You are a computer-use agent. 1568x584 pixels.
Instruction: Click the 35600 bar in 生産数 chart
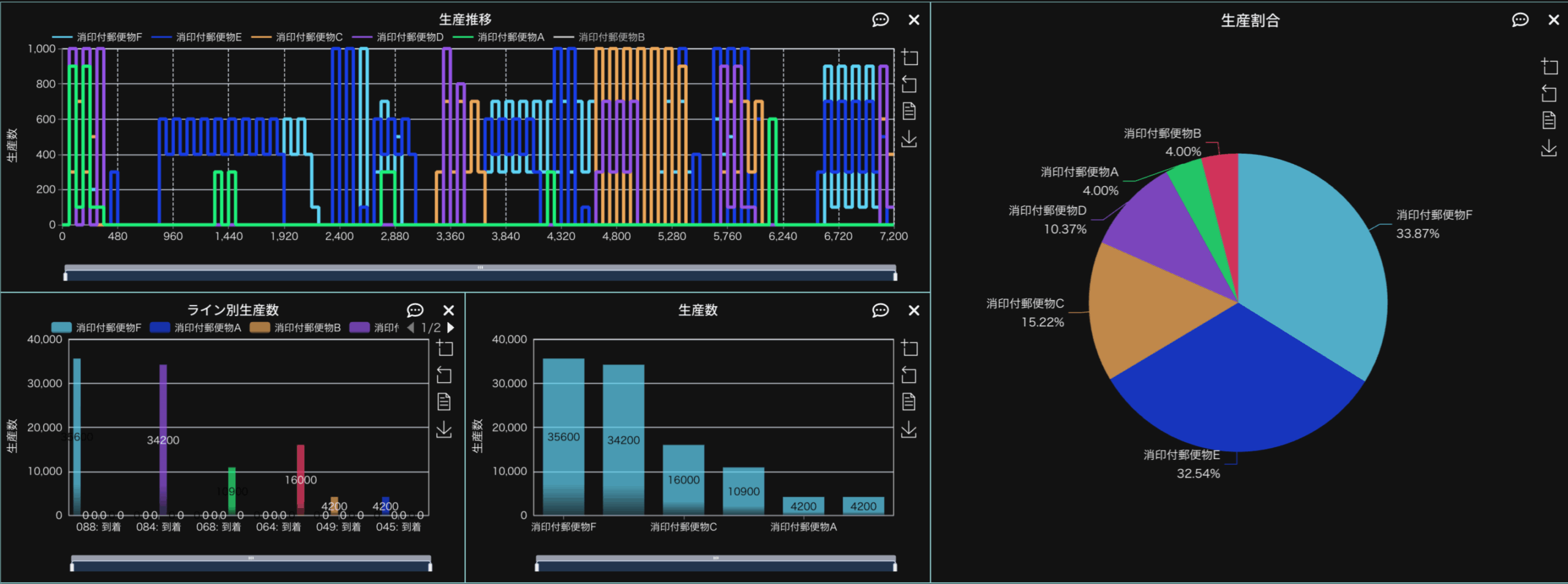tap(563, 436)
